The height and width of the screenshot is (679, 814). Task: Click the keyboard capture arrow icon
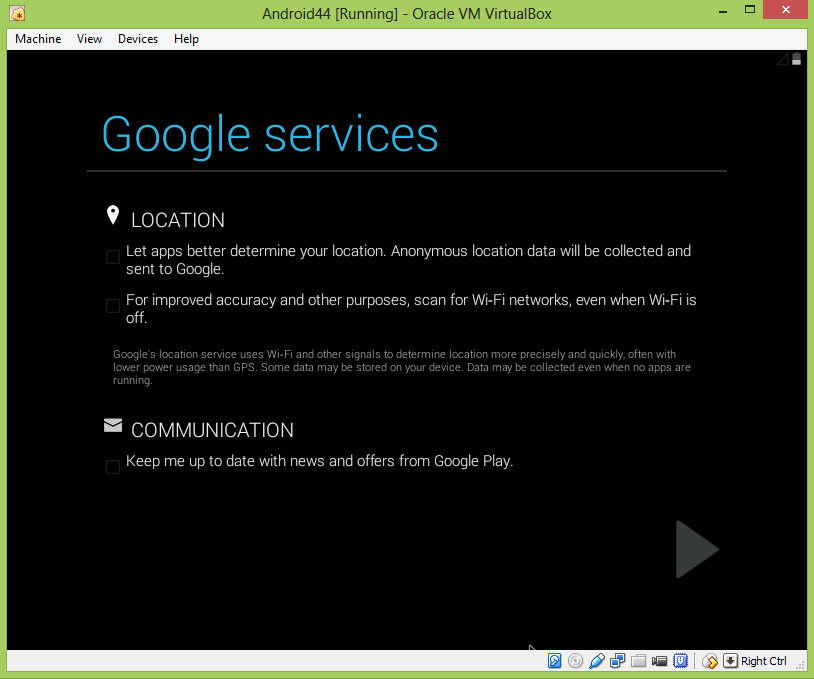pyautogui.click(x=730, y=661)
